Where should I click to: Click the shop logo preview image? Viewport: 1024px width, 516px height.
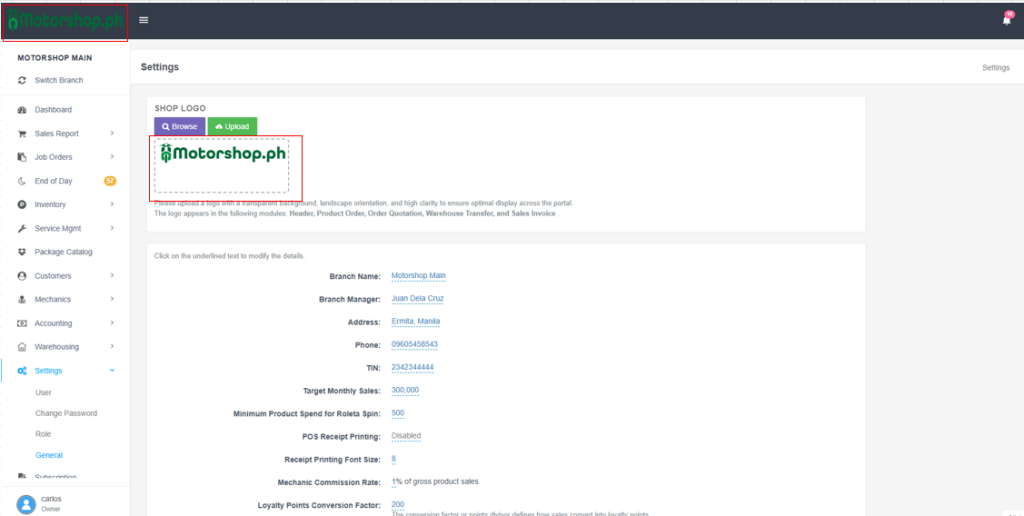click(x=221, y=165)
